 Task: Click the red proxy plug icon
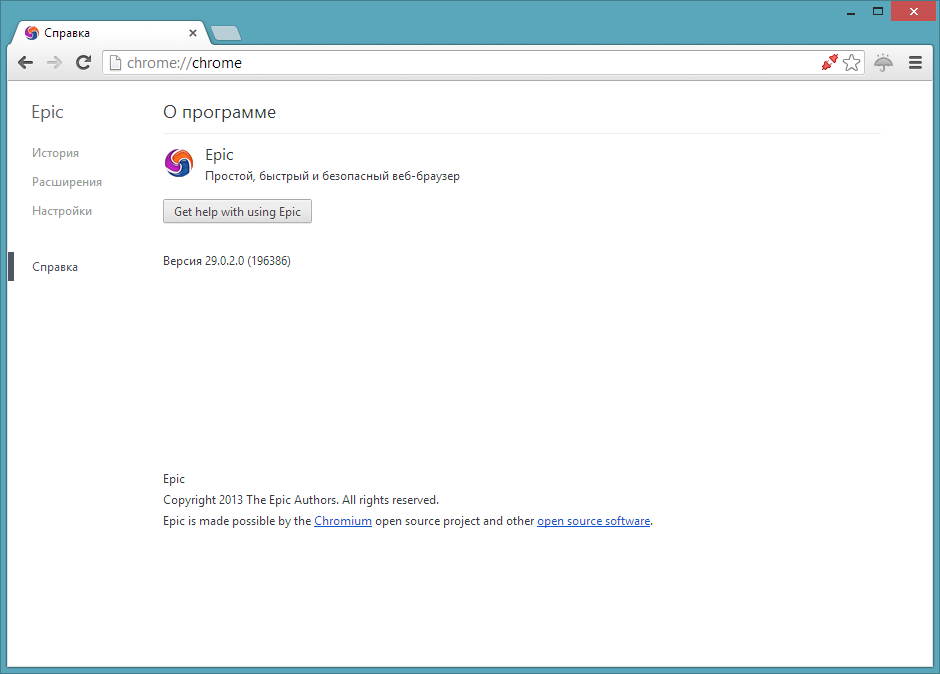[x=829, y=63]
